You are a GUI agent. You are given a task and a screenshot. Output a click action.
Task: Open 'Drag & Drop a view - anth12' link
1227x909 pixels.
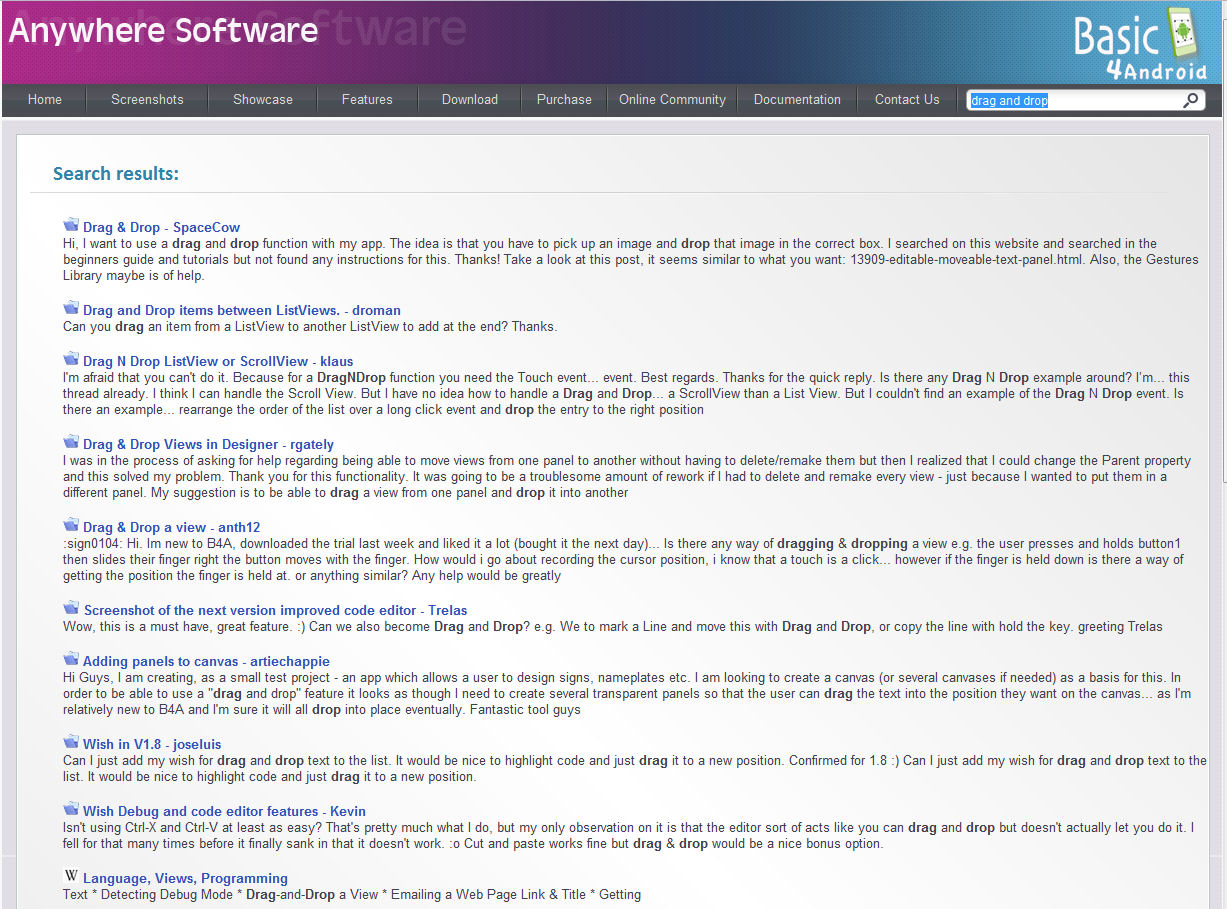tap(171, 527)
